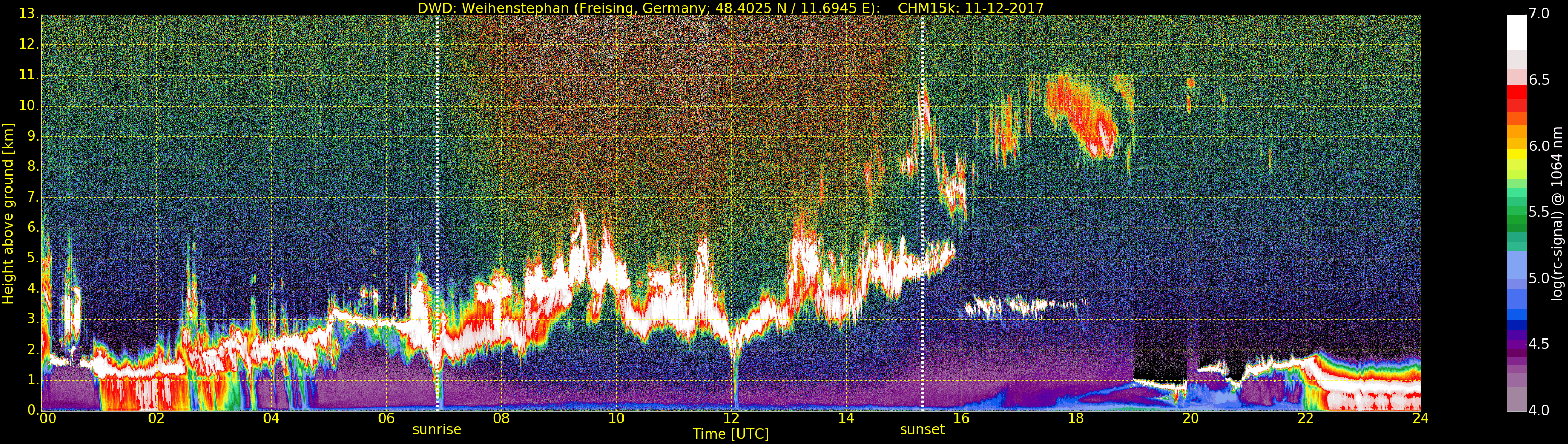Viewport: 1568px width, 444px height.
Task: Click the white dotted sunrise line in plot
Action: (437, 213)
